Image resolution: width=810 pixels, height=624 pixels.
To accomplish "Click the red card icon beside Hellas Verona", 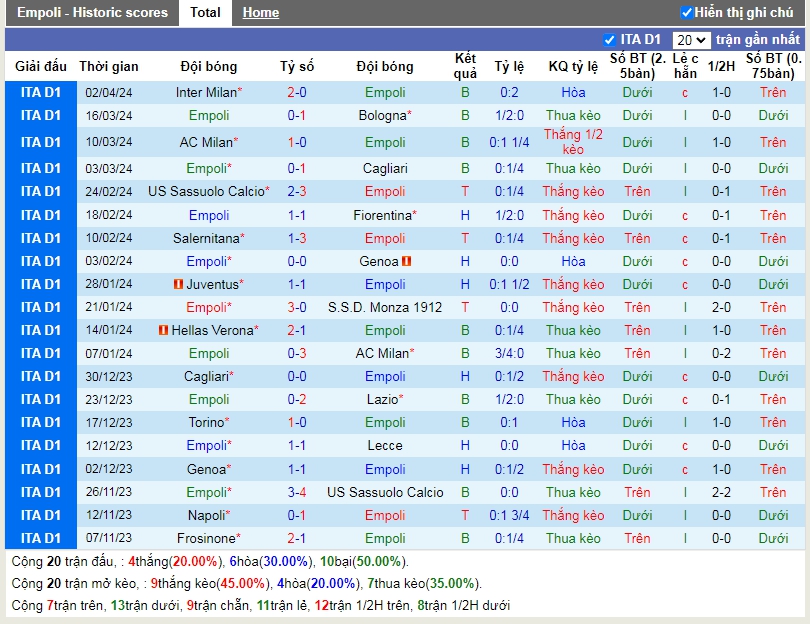I will click(163, 331).
